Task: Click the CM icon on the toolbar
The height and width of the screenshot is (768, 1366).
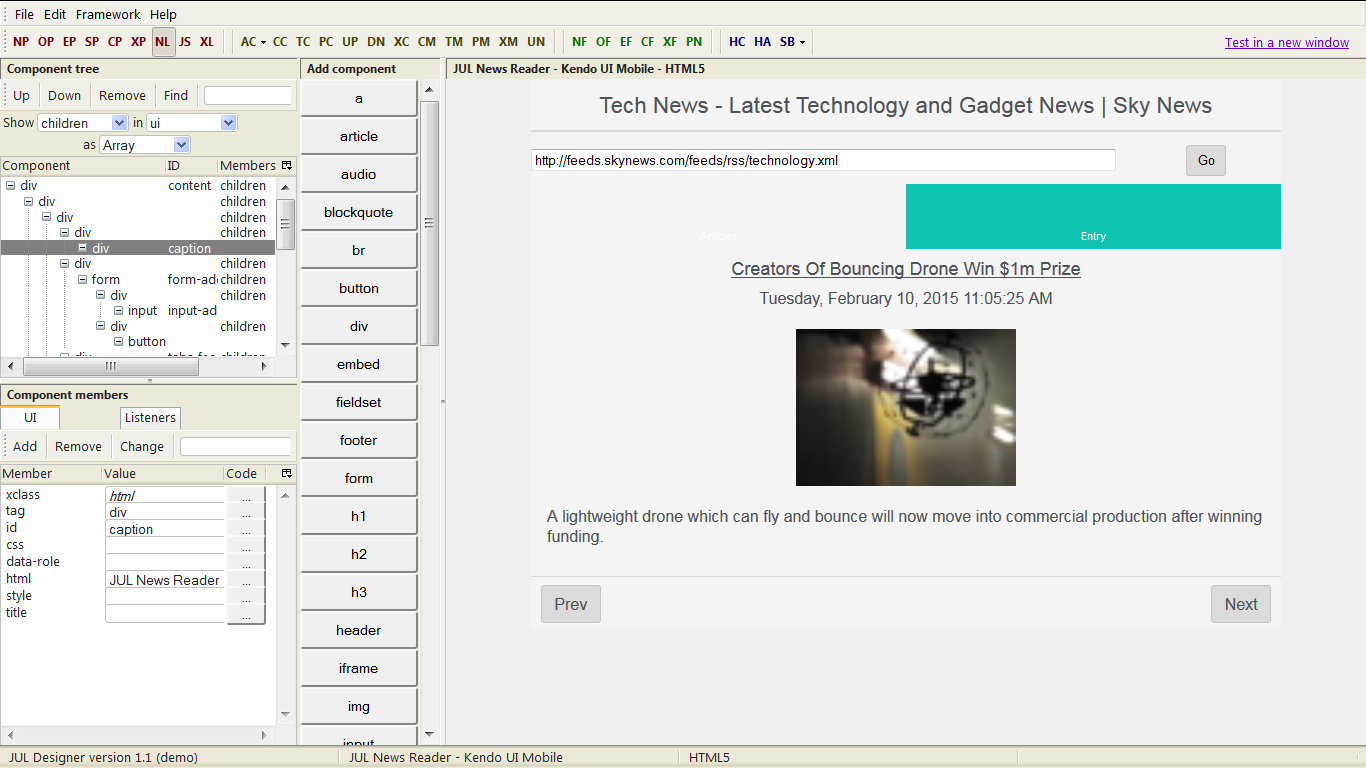Action: 427,42
